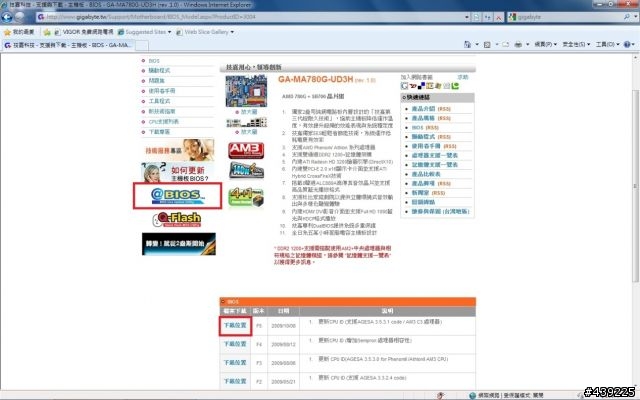Click the Print icon in command bar
The height and width of the screenshot is (400, 640).
pyautogui.click(x=518, y=44)
